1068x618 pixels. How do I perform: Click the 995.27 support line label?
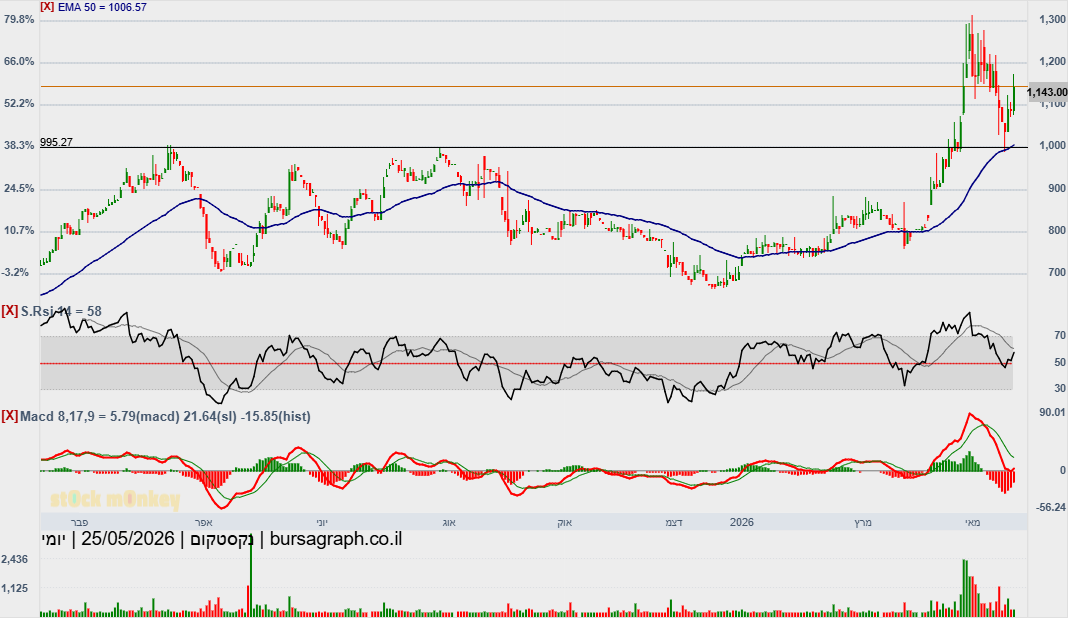pos(57,142)
